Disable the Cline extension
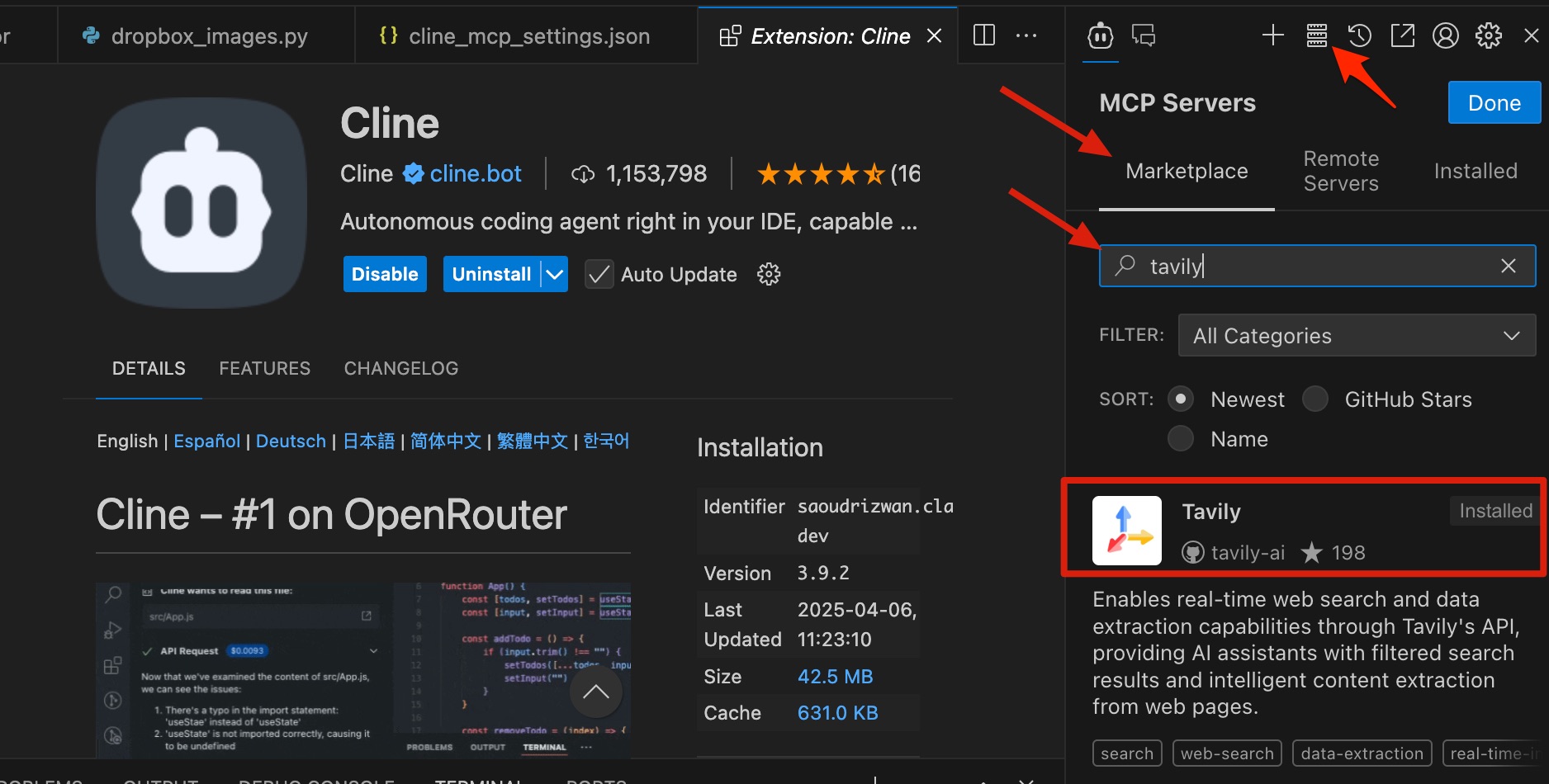 pyautogui.click(x=385, y=274)
